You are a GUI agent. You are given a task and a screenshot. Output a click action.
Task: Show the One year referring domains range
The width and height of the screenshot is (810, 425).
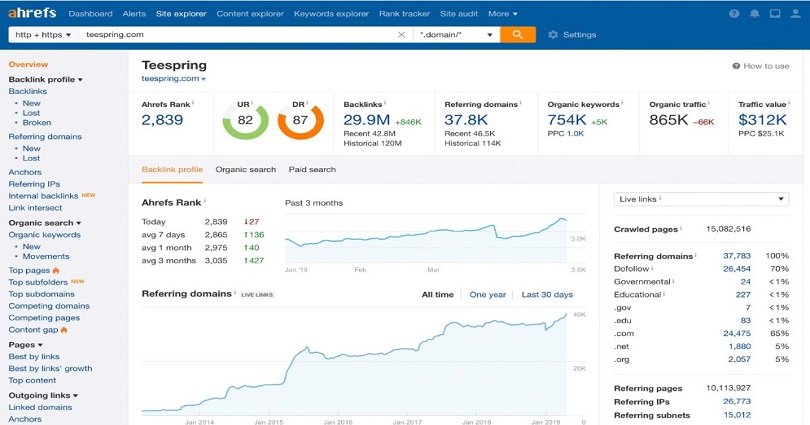click(x=488, y=294)
